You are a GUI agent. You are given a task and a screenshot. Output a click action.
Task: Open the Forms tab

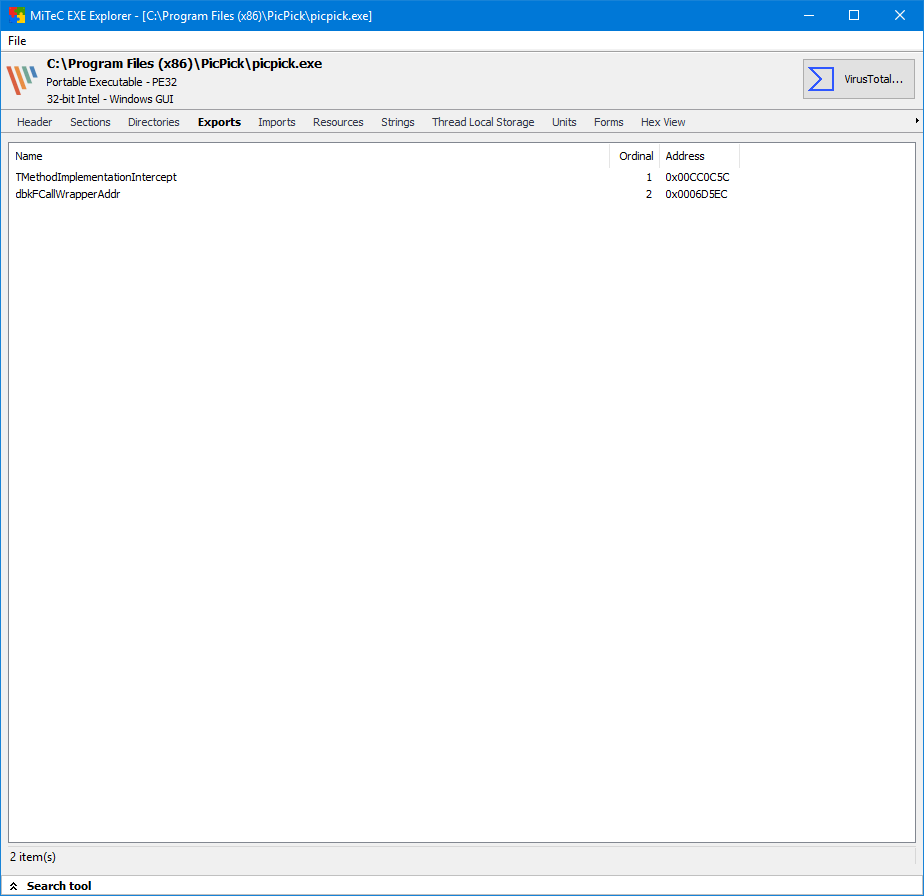click(x=608, y=122)
